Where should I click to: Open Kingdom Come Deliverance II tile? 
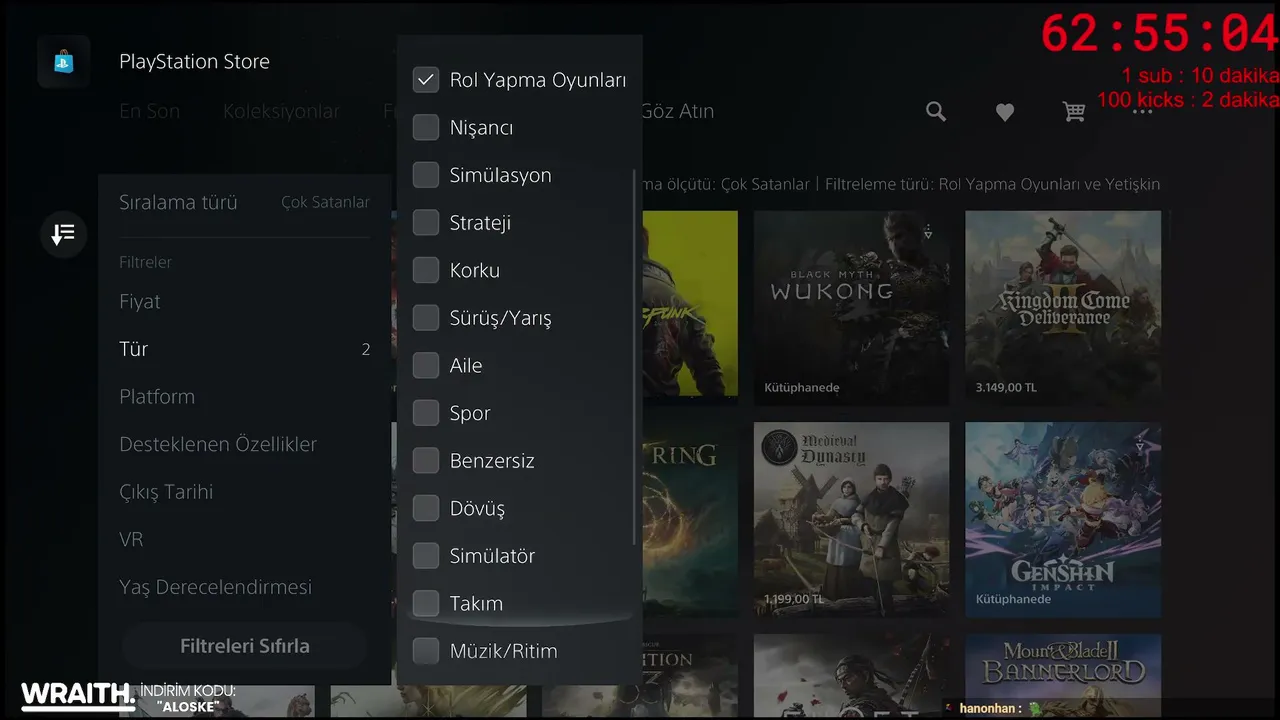coord(1063,308)
